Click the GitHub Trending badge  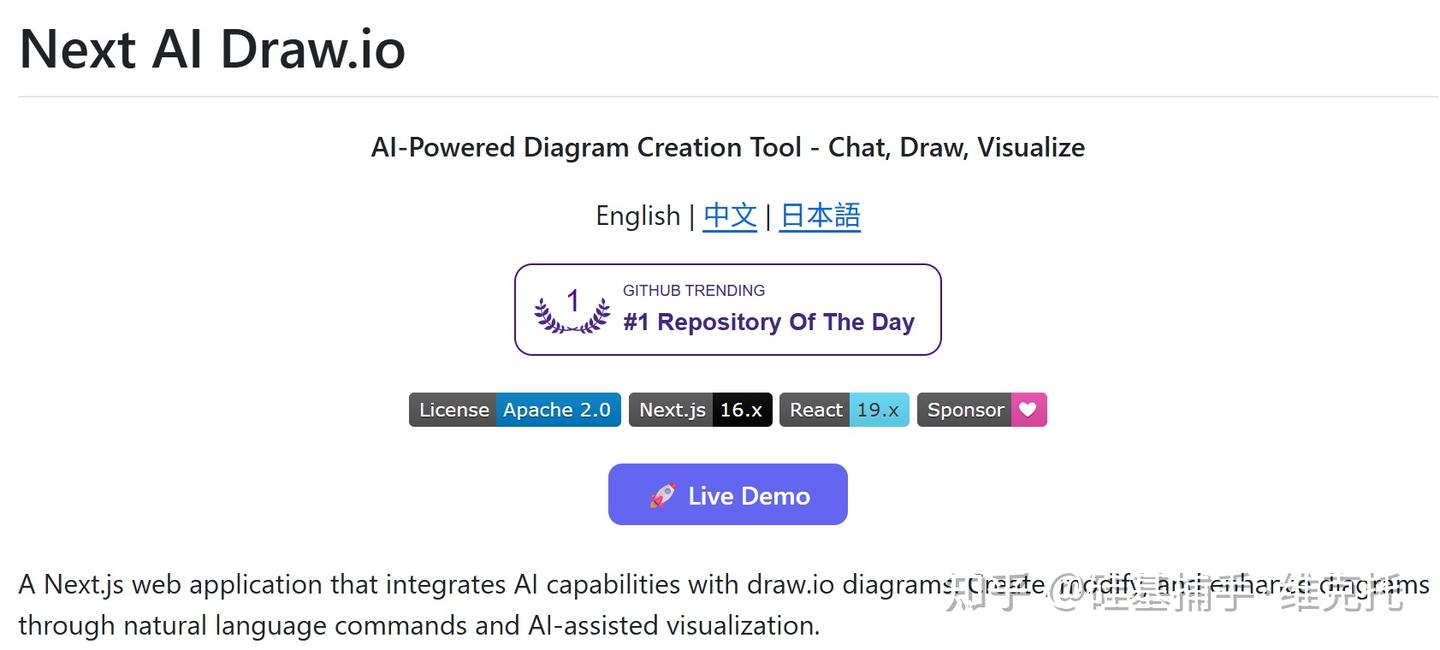(x=728, y=309)
